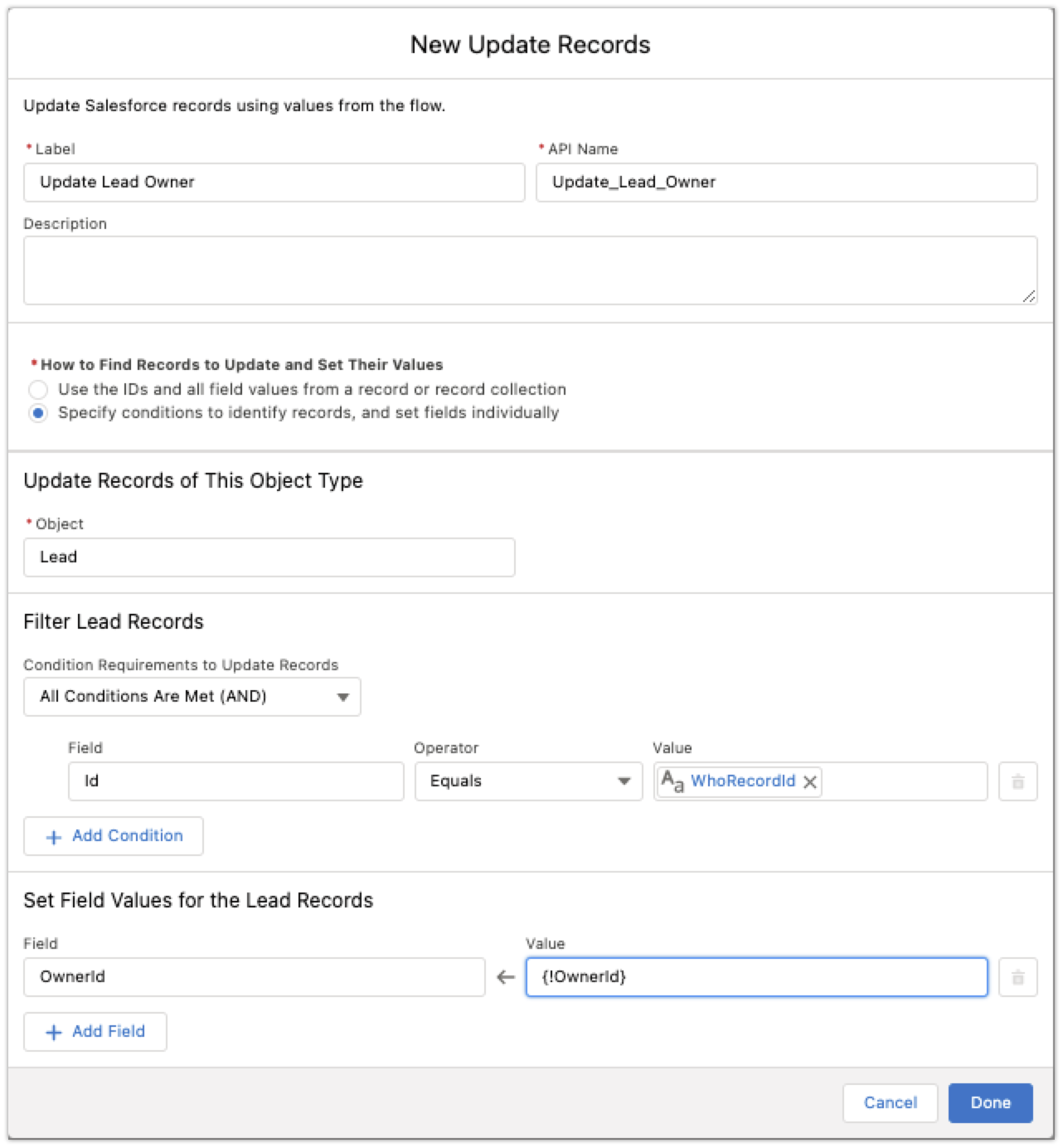Screen dimensions: 1063x1148
Task: Click Add Condition button
Action: (x=114, y=836)
